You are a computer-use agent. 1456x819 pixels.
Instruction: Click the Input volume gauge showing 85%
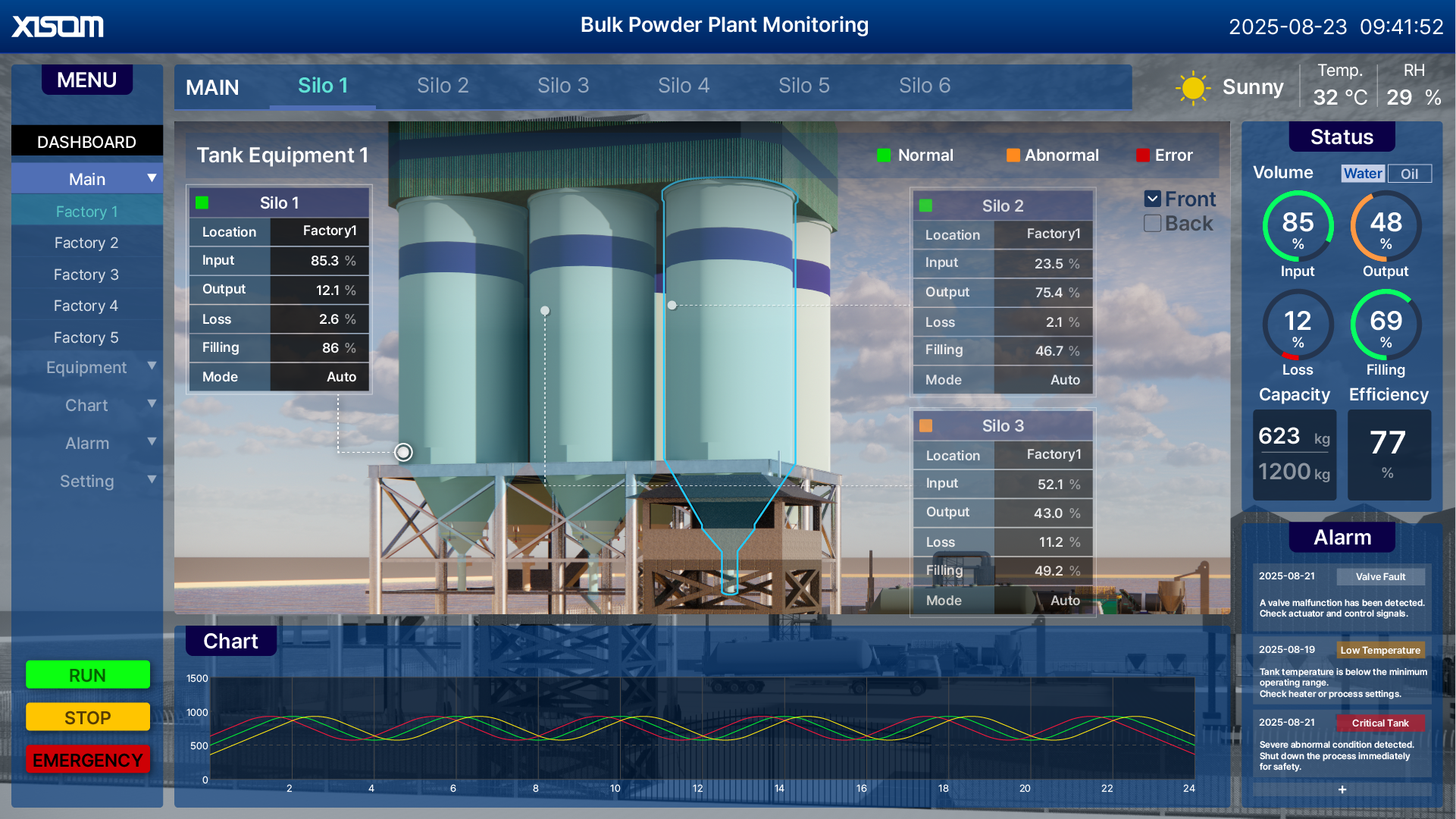(1298, 227)
